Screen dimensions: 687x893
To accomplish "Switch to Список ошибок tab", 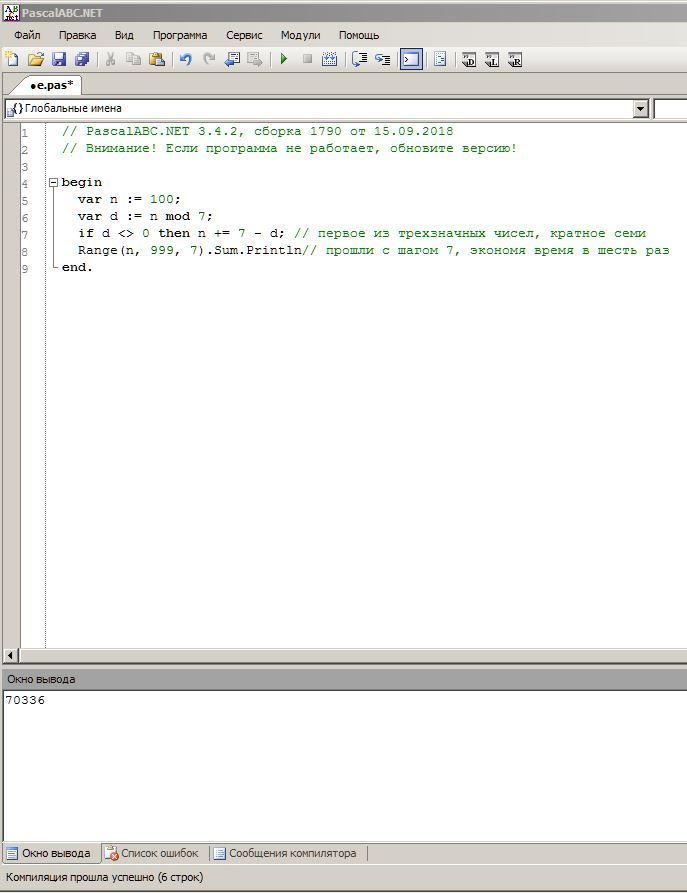I will coord(154,853).
